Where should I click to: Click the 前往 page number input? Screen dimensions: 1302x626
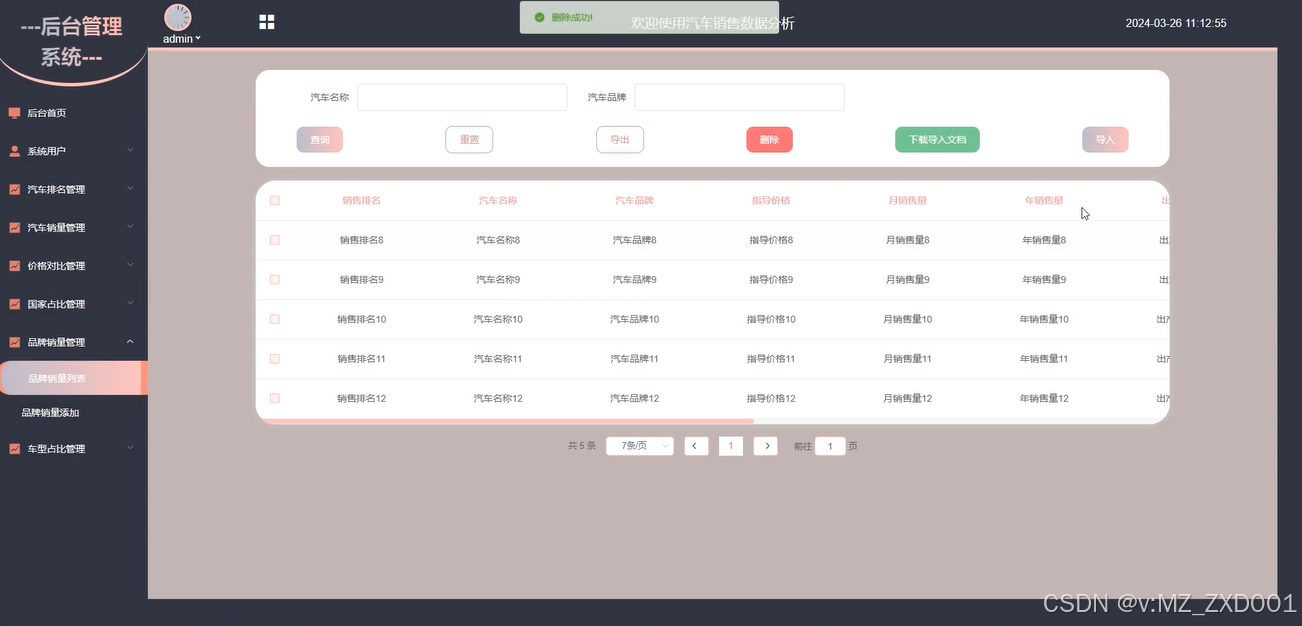[830, 446]
